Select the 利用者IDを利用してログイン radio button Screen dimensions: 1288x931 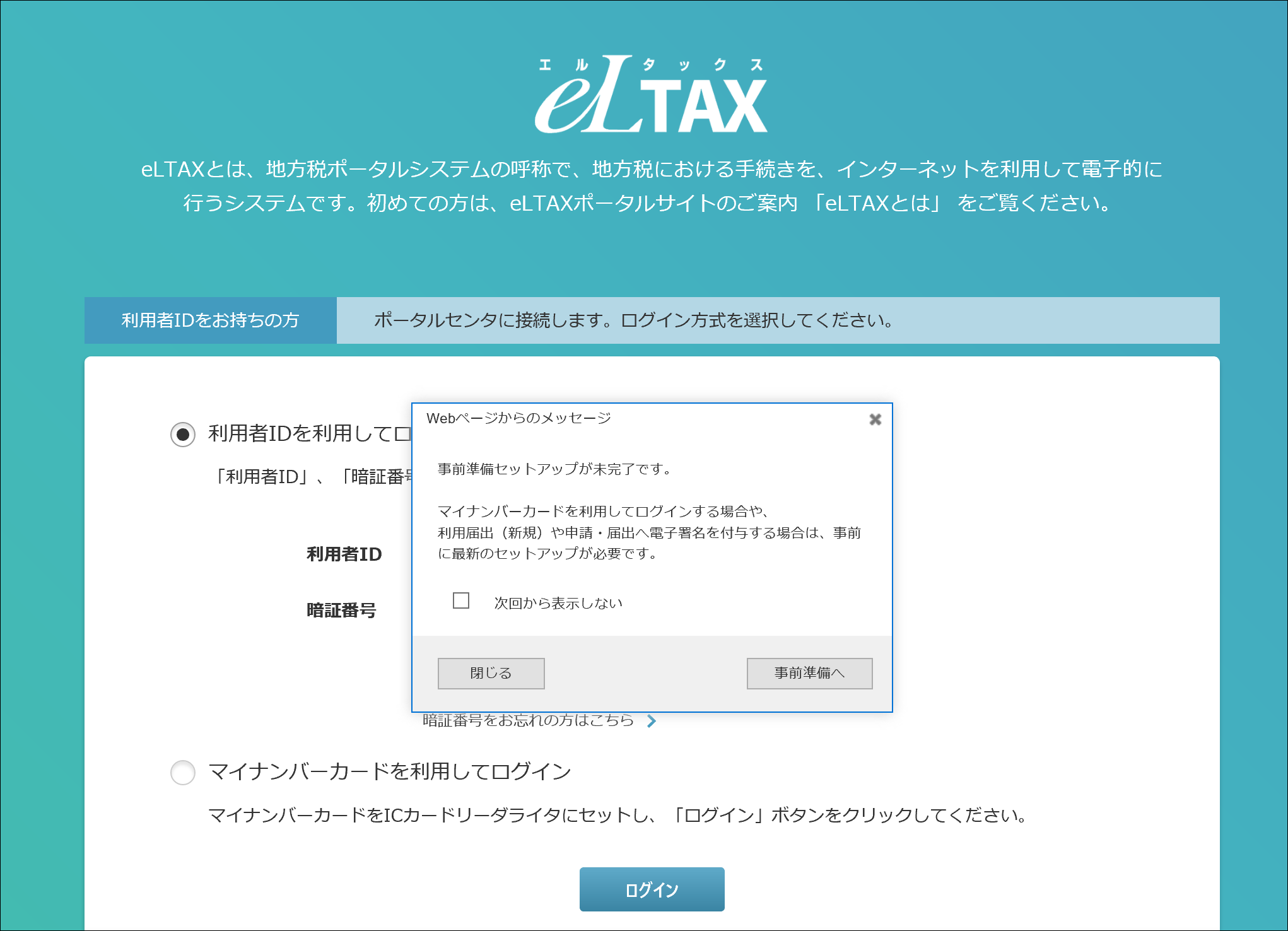click(183, 435)
